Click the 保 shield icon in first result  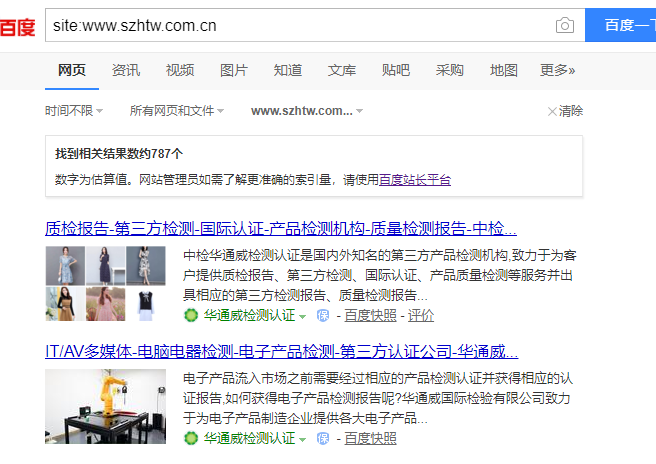(323, 315)
